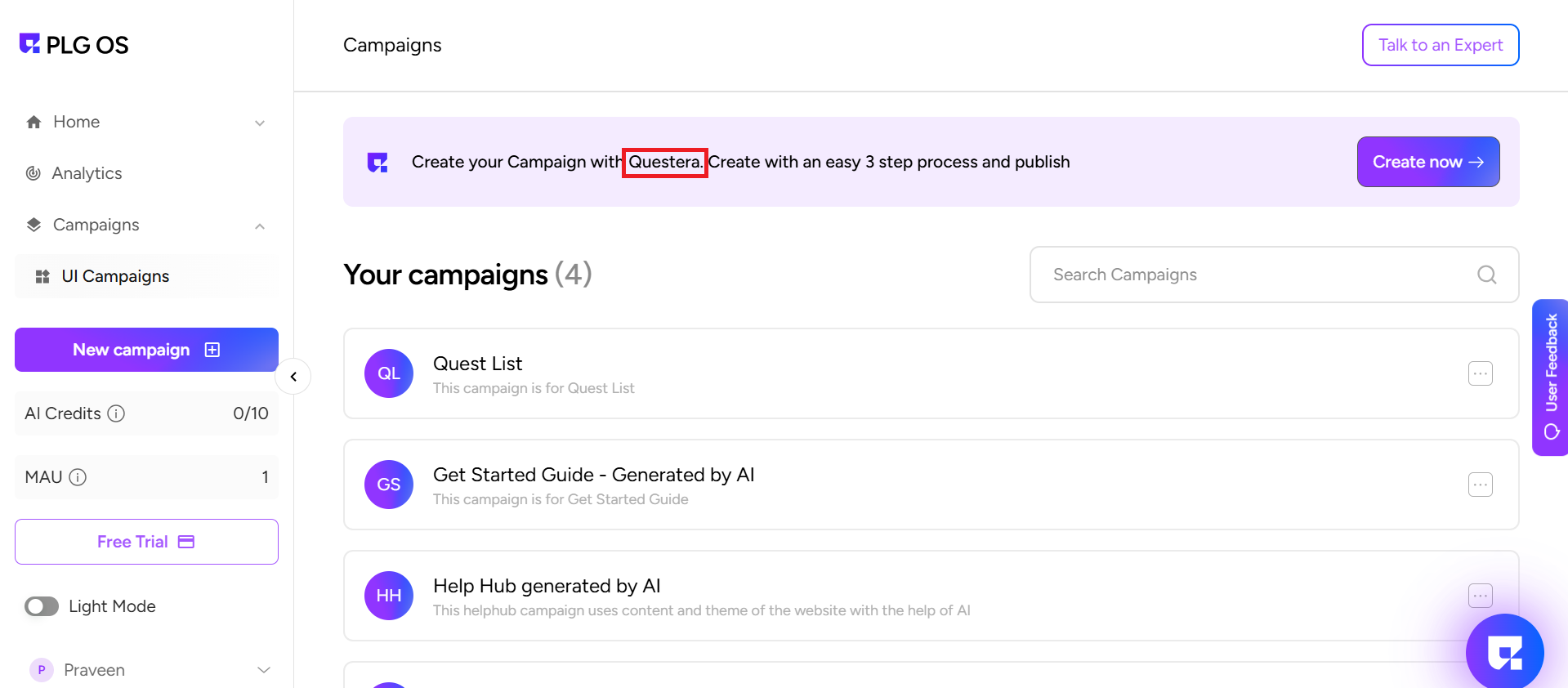This screenshot has height=688, width=1568.
Task: Expand the Home menu chevron
Action: click(260, 123)
